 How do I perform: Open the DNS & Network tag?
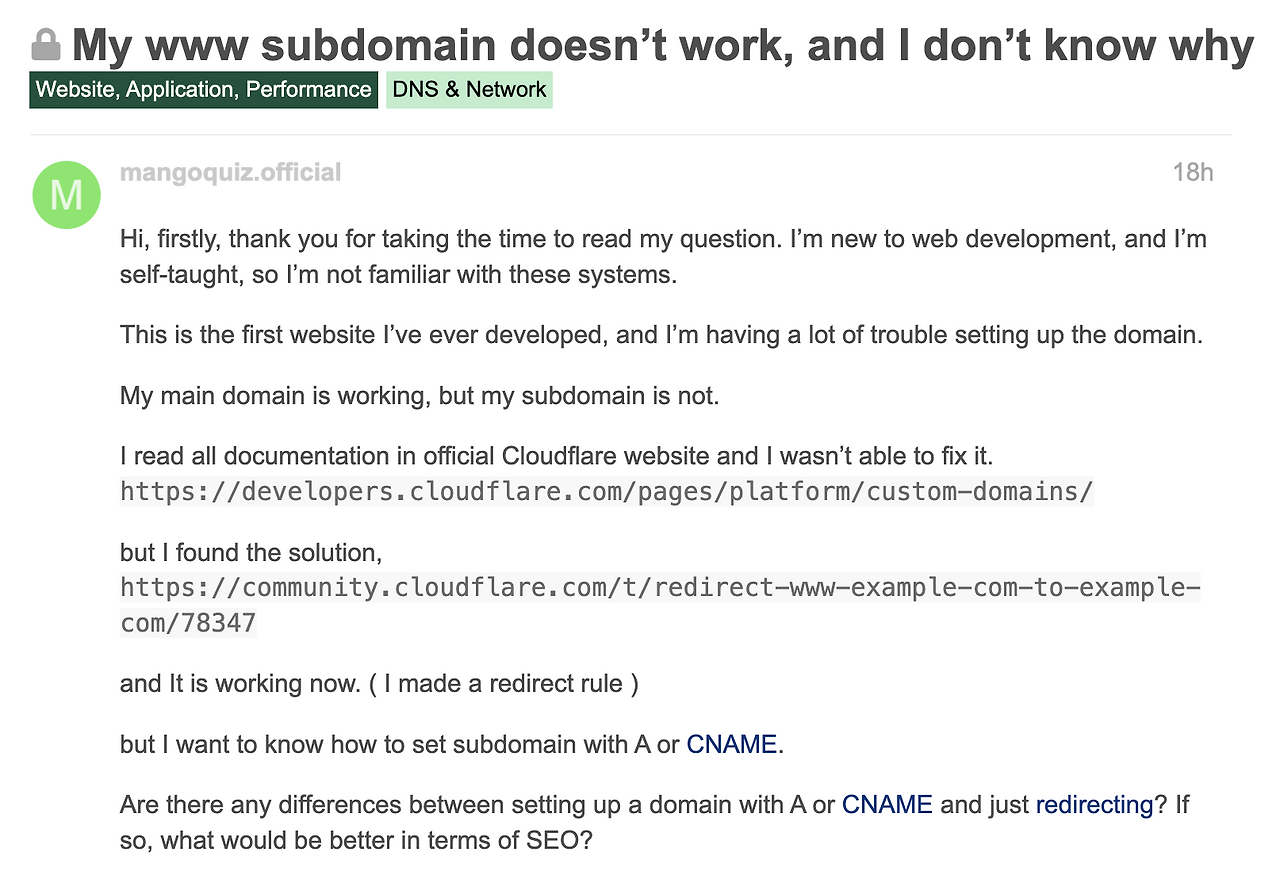coord(469,90)
